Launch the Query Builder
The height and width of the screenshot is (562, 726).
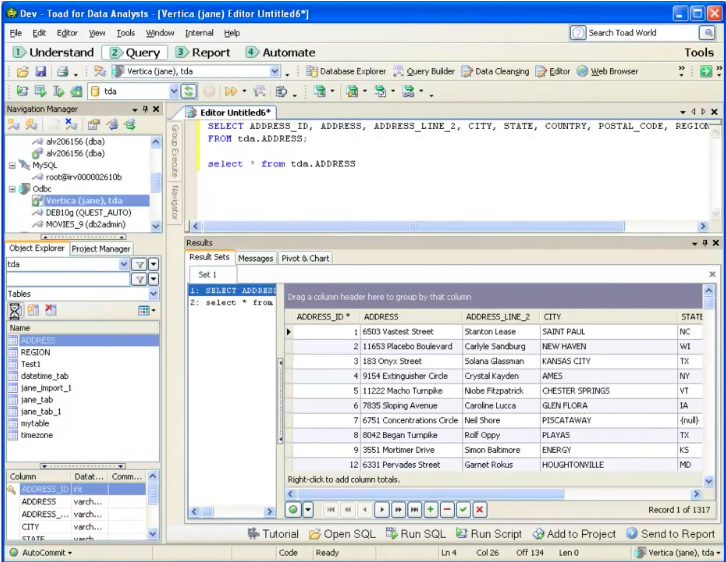[424, 72]
